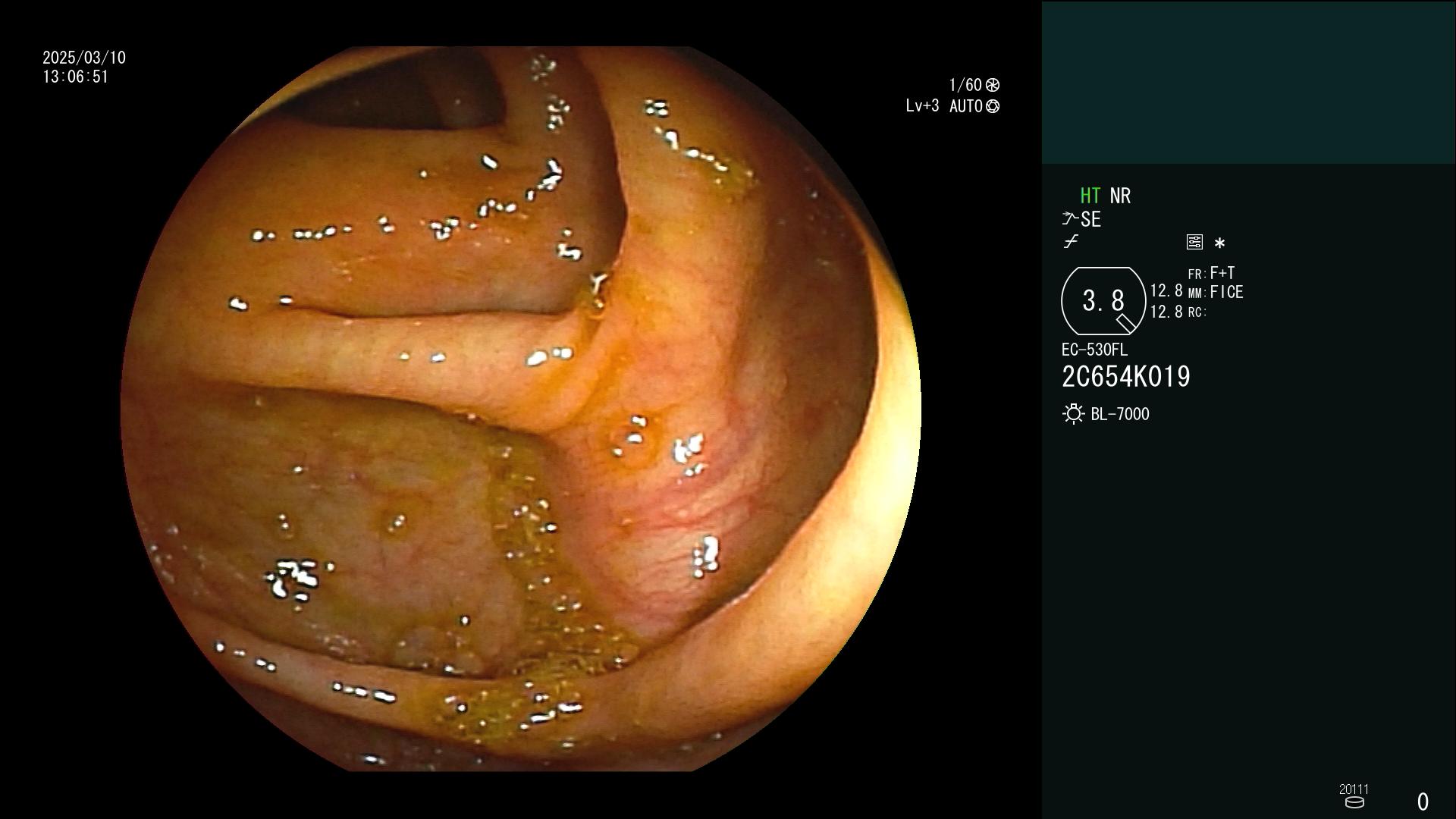The image size is (1456, 819).
Task: Click the upper 12.8 value
Action: (x=1166, y=291)
